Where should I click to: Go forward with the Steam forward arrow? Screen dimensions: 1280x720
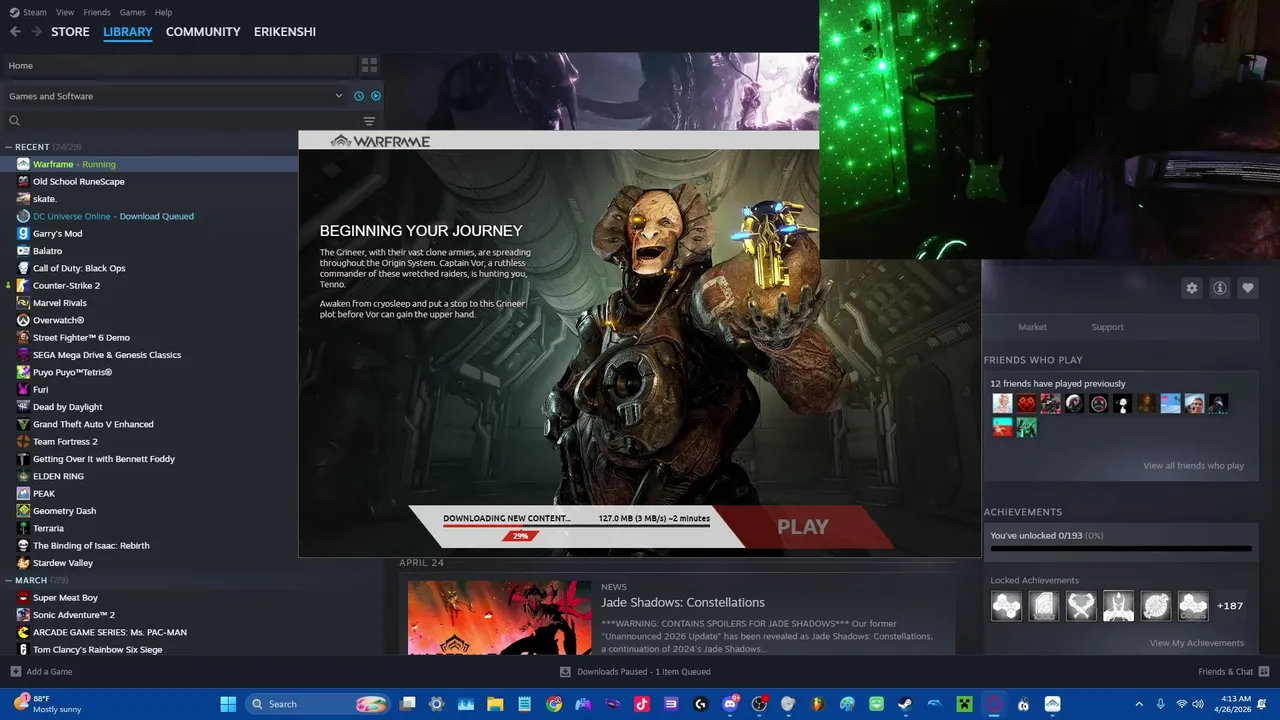point(36,32)
